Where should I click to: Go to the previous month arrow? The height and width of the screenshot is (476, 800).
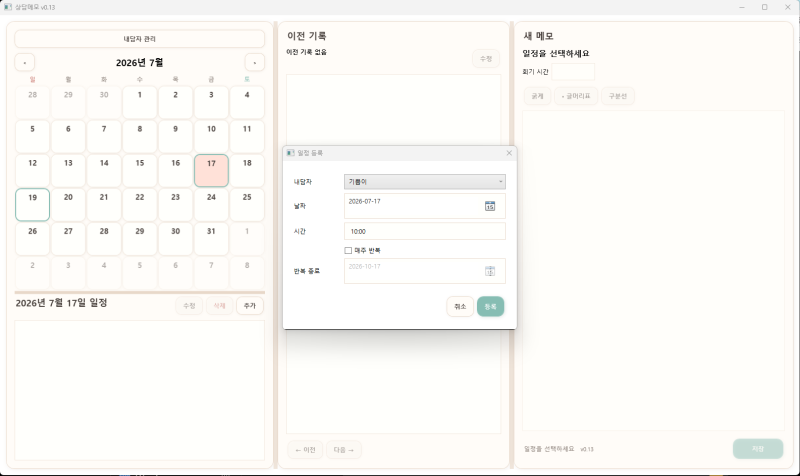[x=24, y=63]
